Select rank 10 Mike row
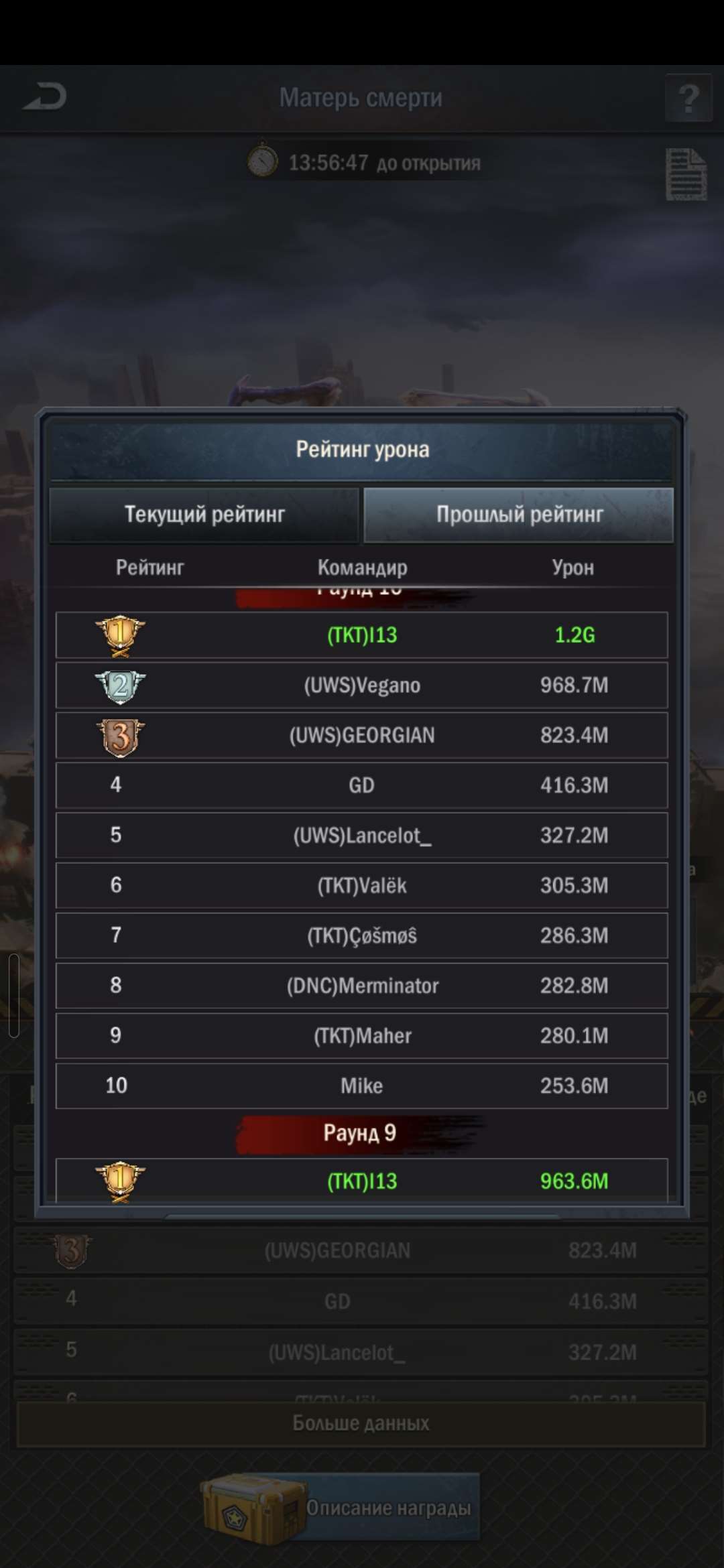 coord(362,1086)
